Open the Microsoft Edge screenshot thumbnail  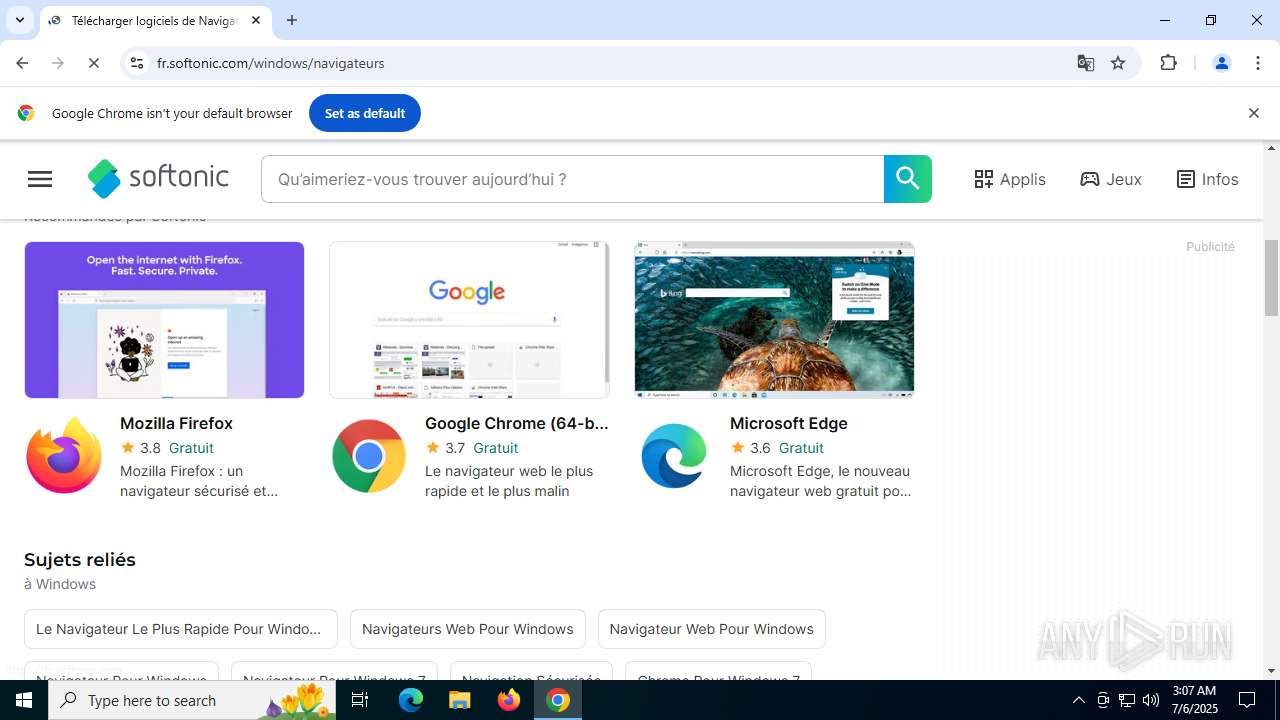pos(774,320)
